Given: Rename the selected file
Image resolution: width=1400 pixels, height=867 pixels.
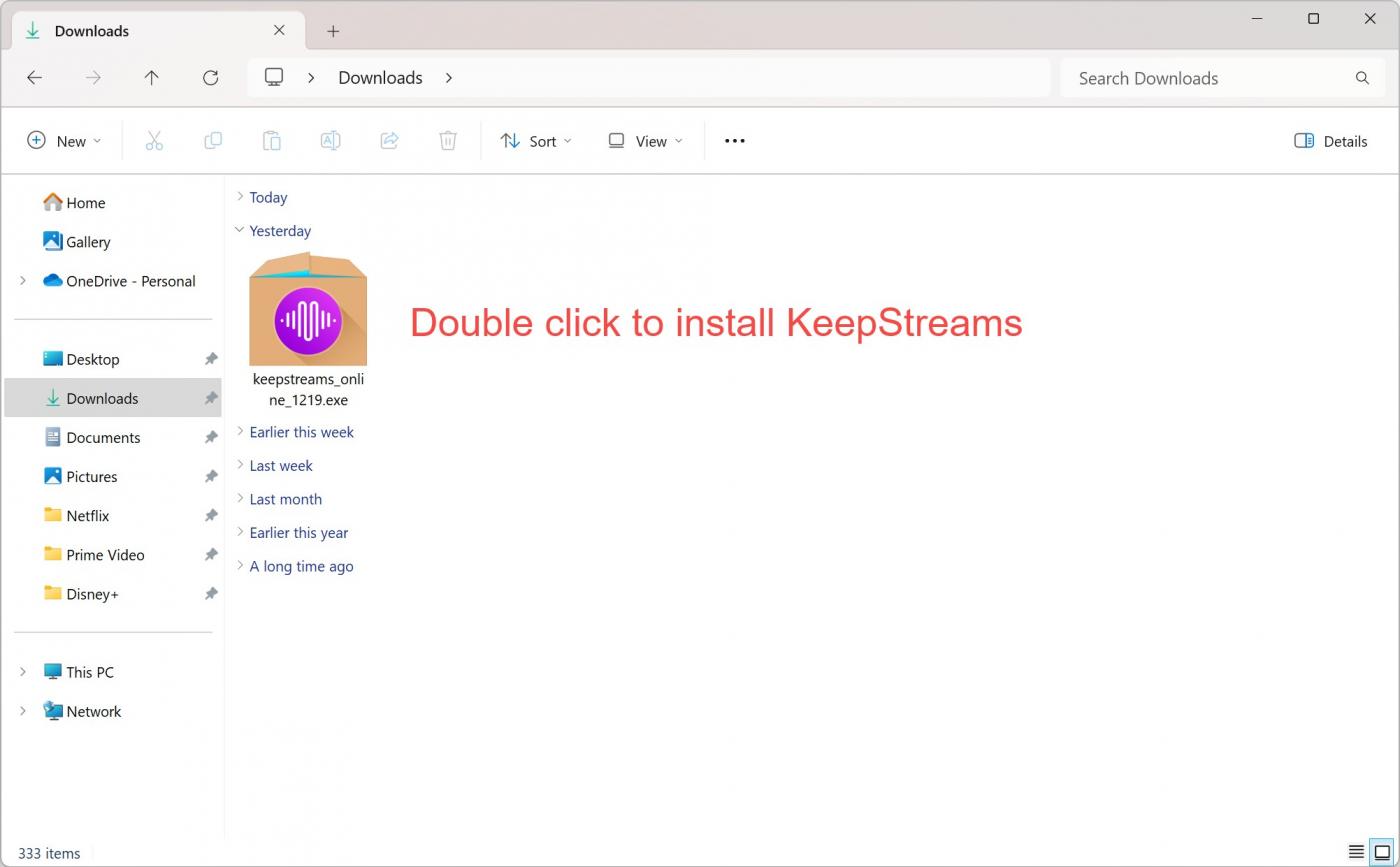Looking at the screenshot, I should [x=331, y=141].
